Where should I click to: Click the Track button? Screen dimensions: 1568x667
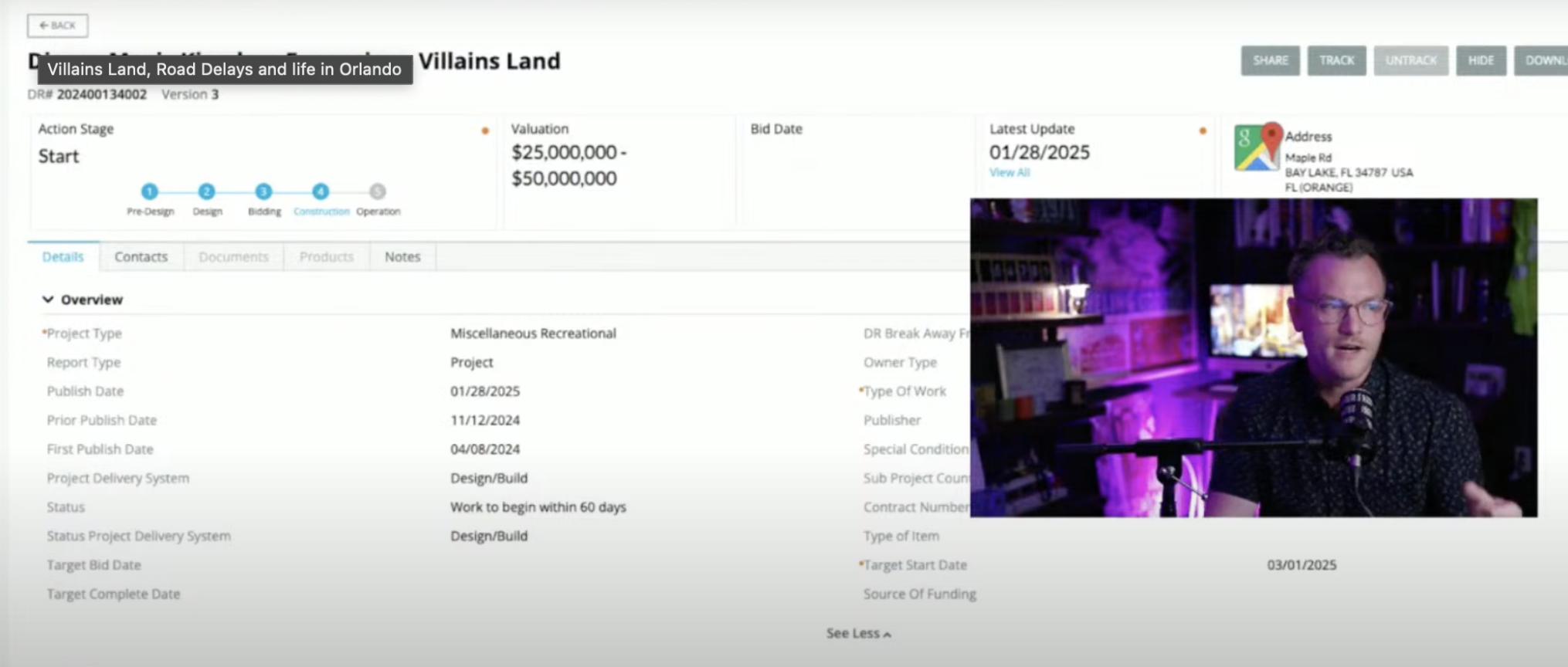click(x=1336, y=61)
